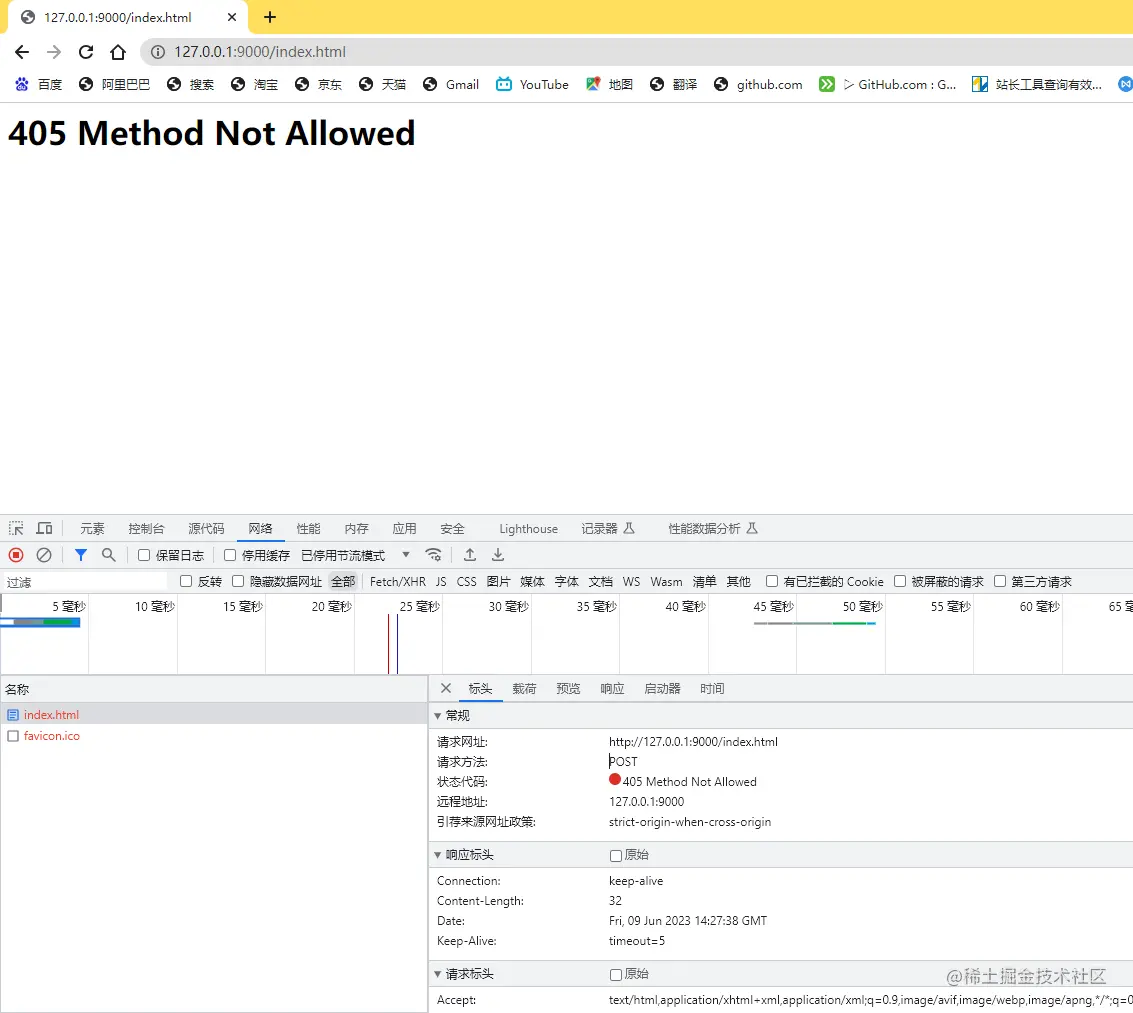Import HAR file upload icon
Image resolution: width=1133 pixels, height=1013 pixels.
click(470, 555)
